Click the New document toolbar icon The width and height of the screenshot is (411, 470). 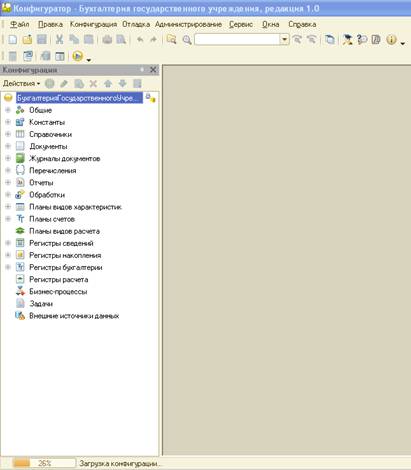pos(12,39)
